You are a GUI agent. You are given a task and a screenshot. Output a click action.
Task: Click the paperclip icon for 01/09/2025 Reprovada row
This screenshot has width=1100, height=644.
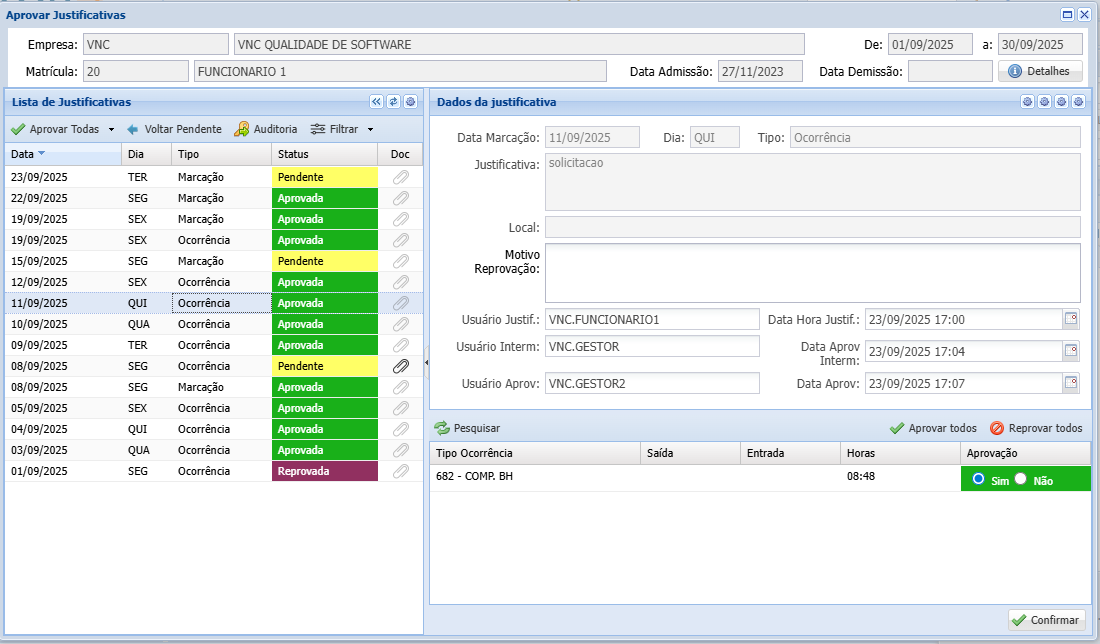[x=401, y=471]
